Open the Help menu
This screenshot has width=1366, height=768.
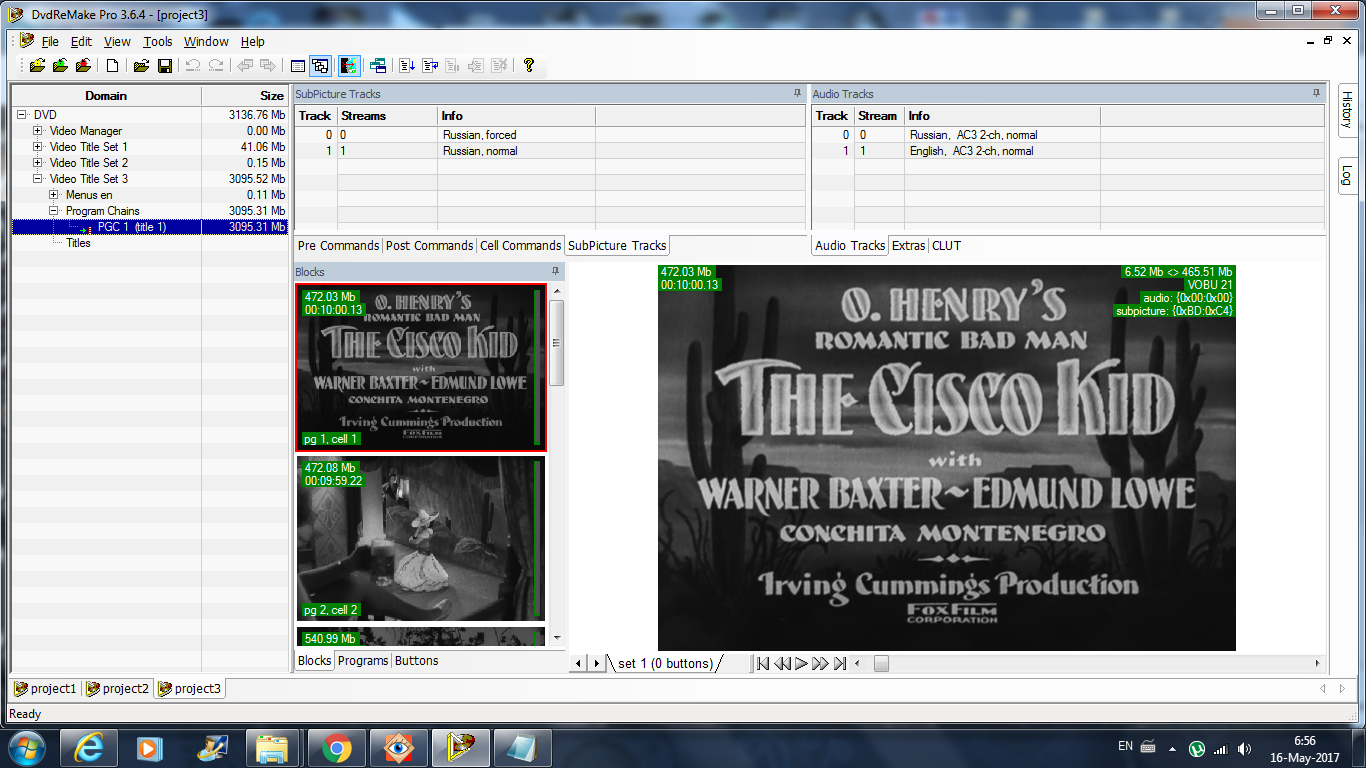[x=253, y=42]
